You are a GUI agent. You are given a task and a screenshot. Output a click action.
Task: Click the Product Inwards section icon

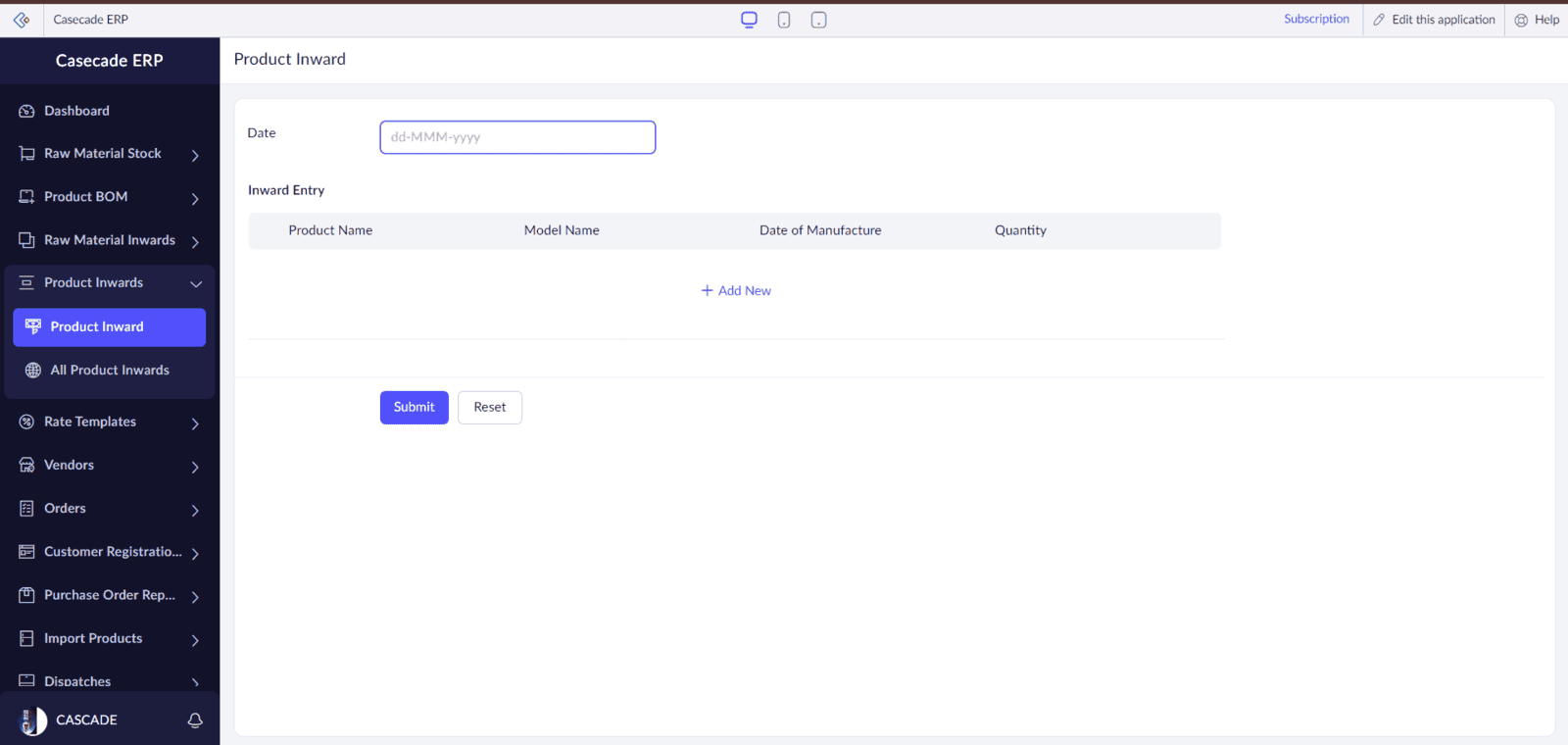tap(26, 282)
